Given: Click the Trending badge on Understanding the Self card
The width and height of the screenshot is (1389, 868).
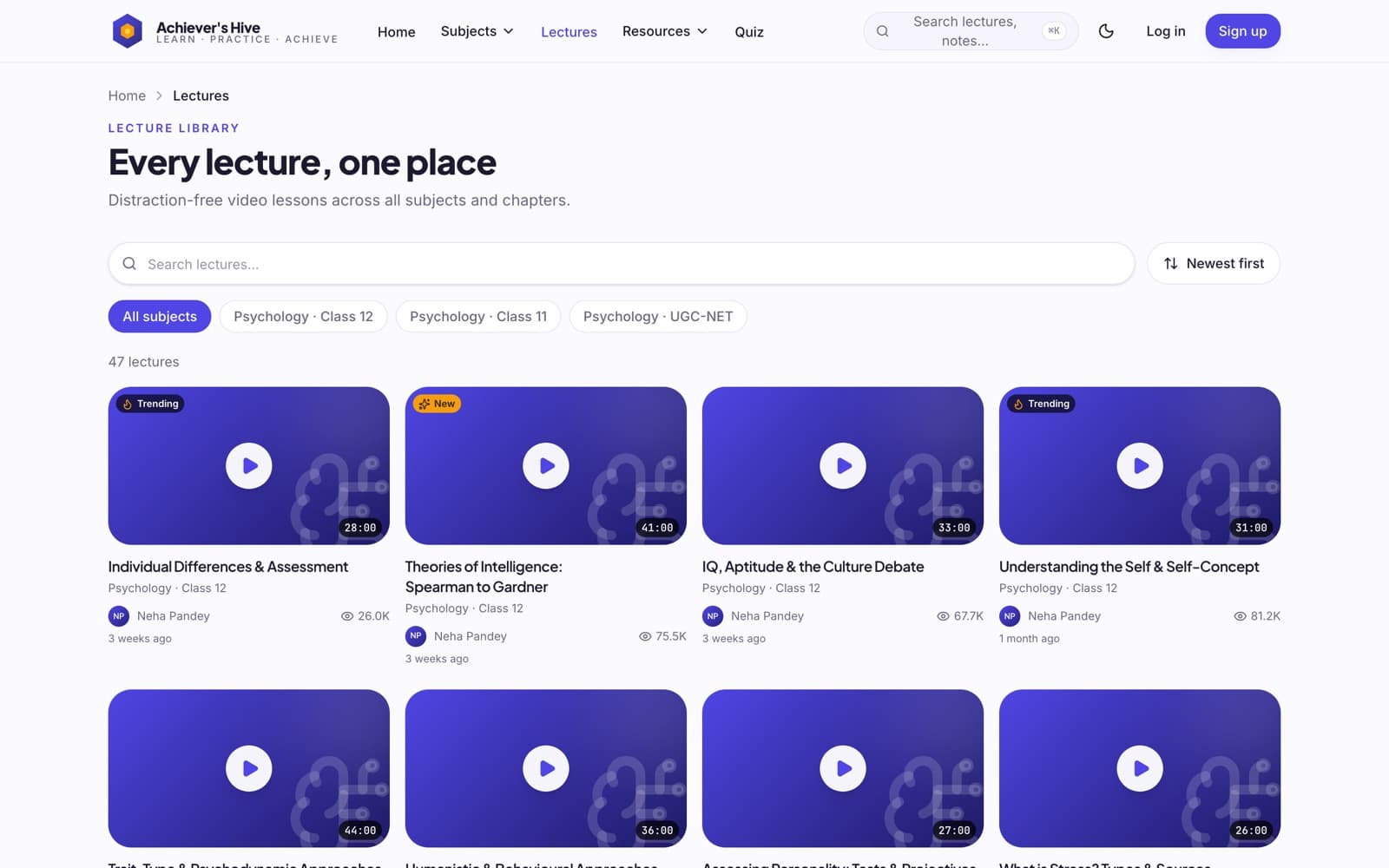Looking at the screenshot, I should (1042, 404).
